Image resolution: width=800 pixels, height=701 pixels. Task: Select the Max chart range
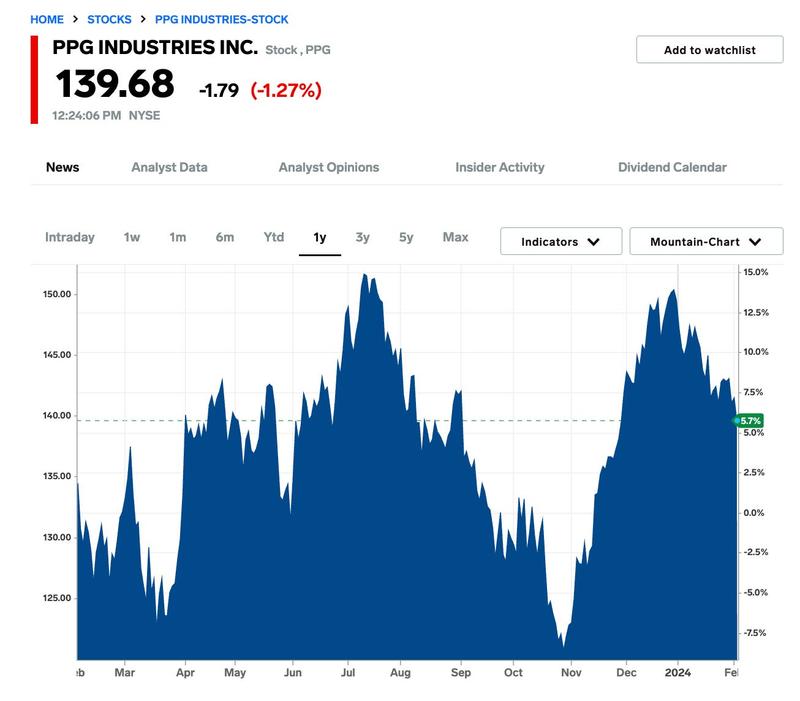(x=455, y=237)
